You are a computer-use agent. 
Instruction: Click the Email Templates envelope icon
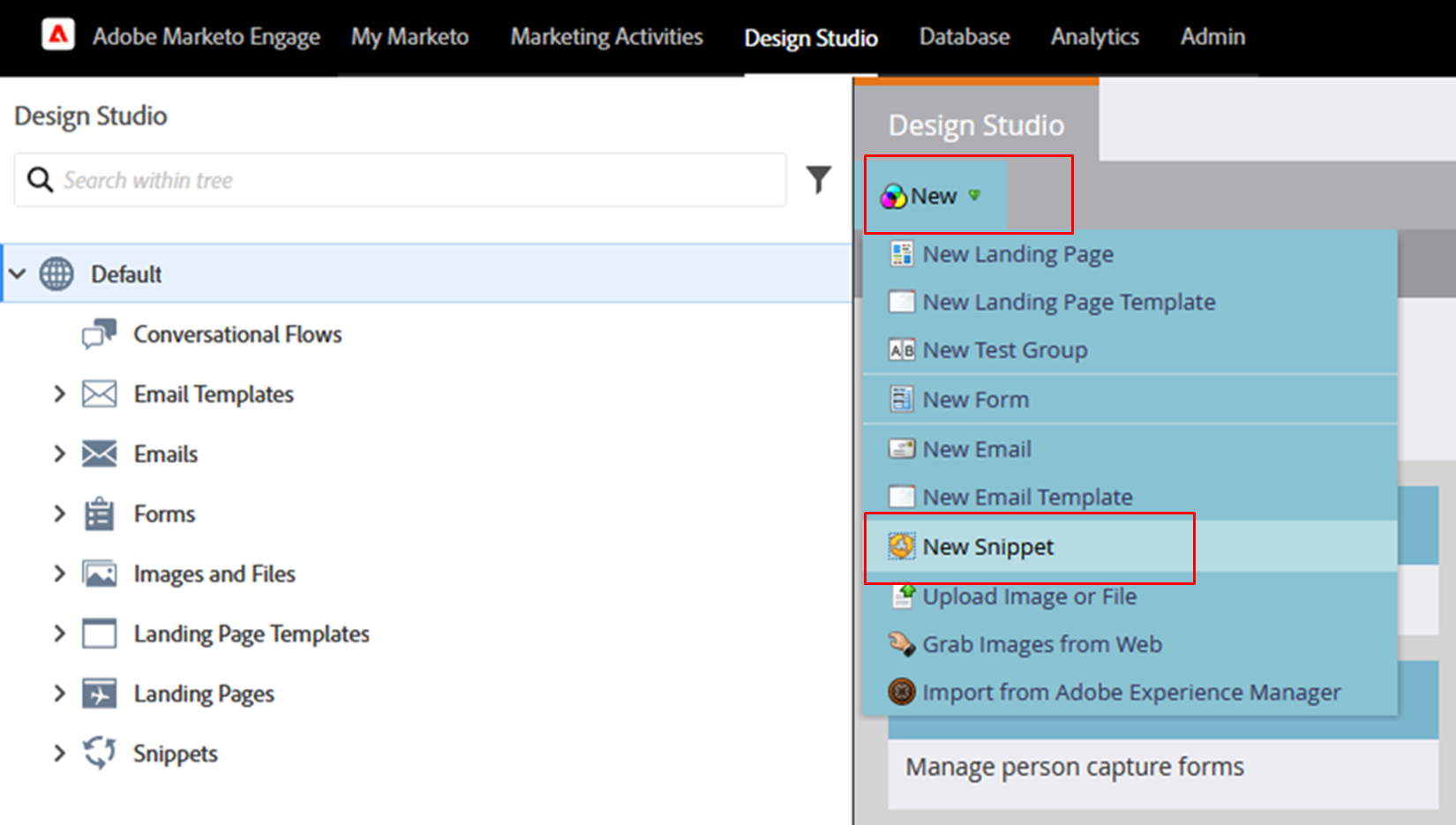click(x=99, y=394)
